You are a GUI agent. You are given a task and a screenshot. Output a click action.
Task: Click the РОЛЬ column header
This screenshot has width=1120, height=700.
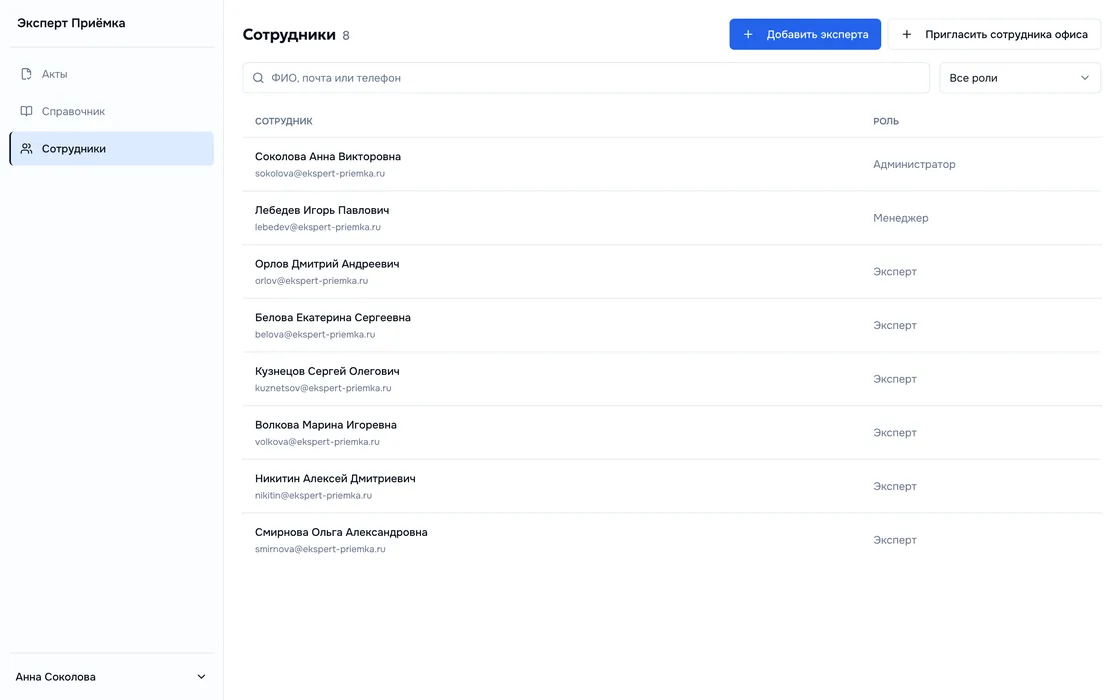tap(886, 121)
